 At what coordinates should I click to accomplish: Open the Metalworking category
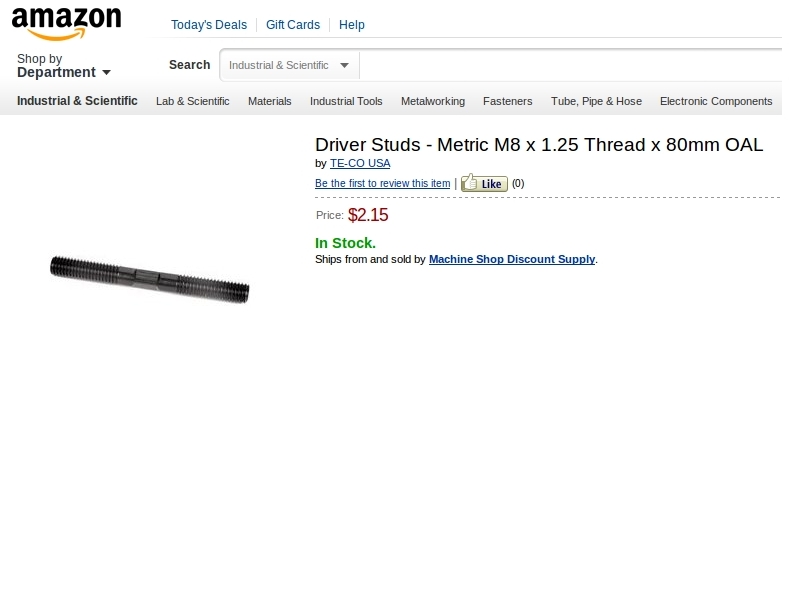433,101
